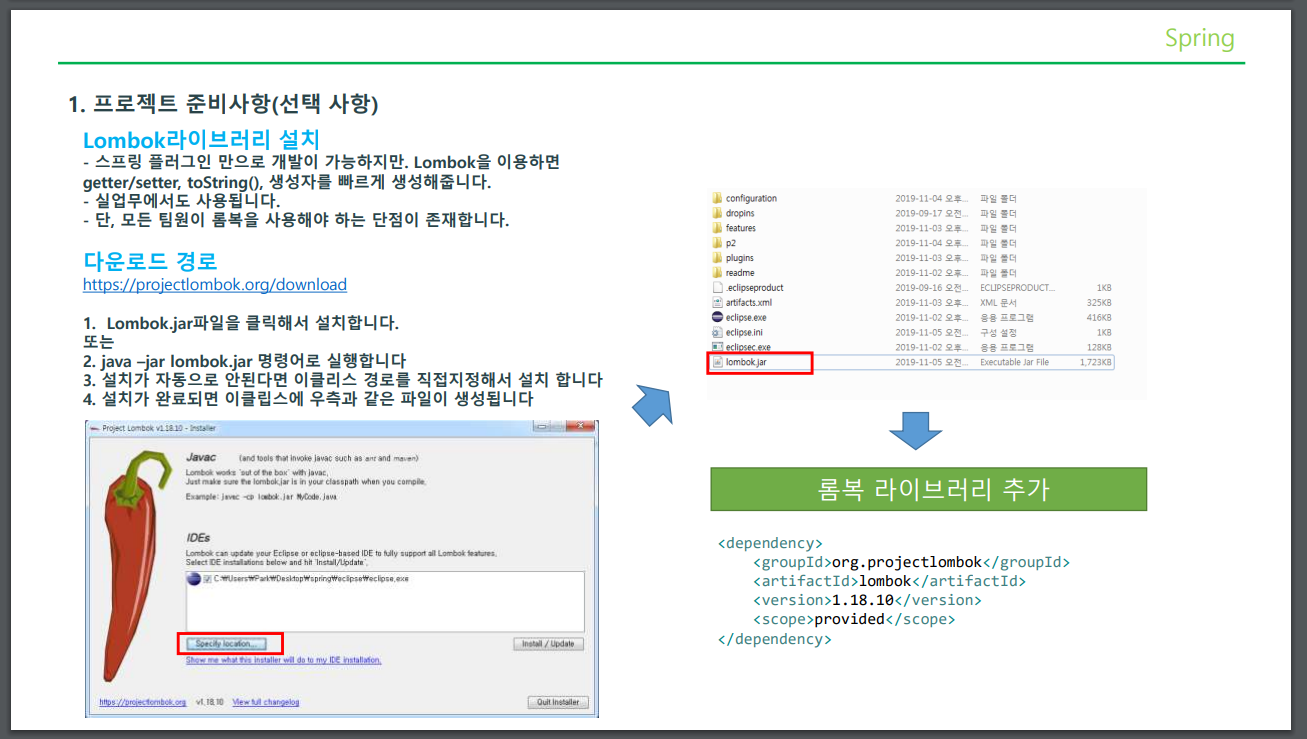
Task: Click the Spring header label
Action: [1199, 38]
